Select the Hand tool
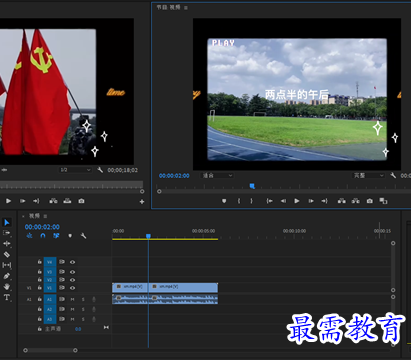Screen dimensions: 411x360 pyautogui.click(x=7, y=286)
